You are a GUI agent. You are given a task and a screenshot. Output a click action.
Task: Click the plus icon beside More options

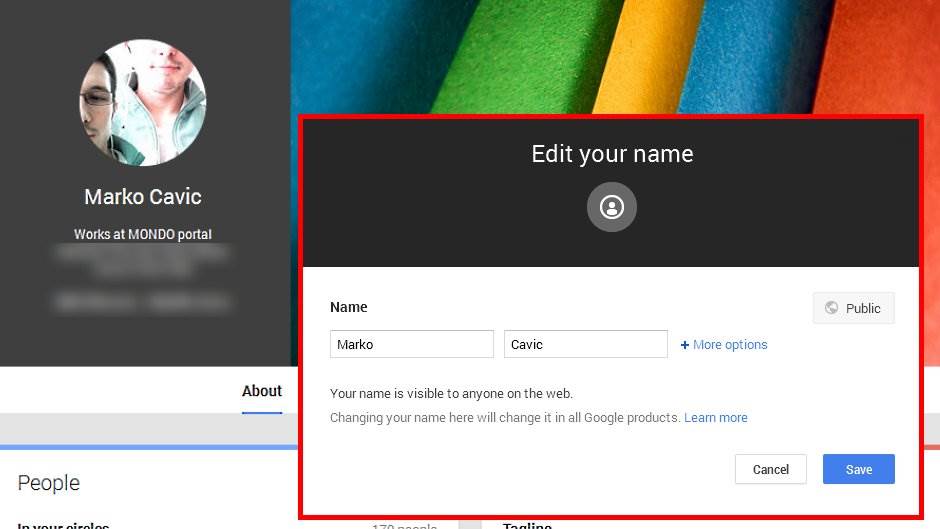(x=685, y=345)
